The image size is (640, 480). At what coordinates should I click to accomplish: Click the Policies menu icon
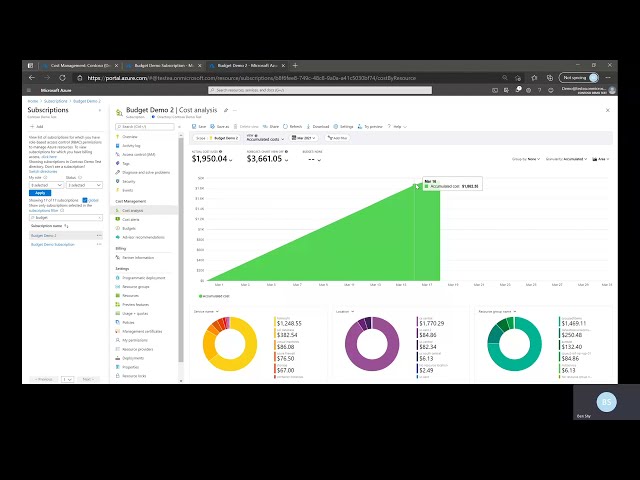(x=118, y=322)
